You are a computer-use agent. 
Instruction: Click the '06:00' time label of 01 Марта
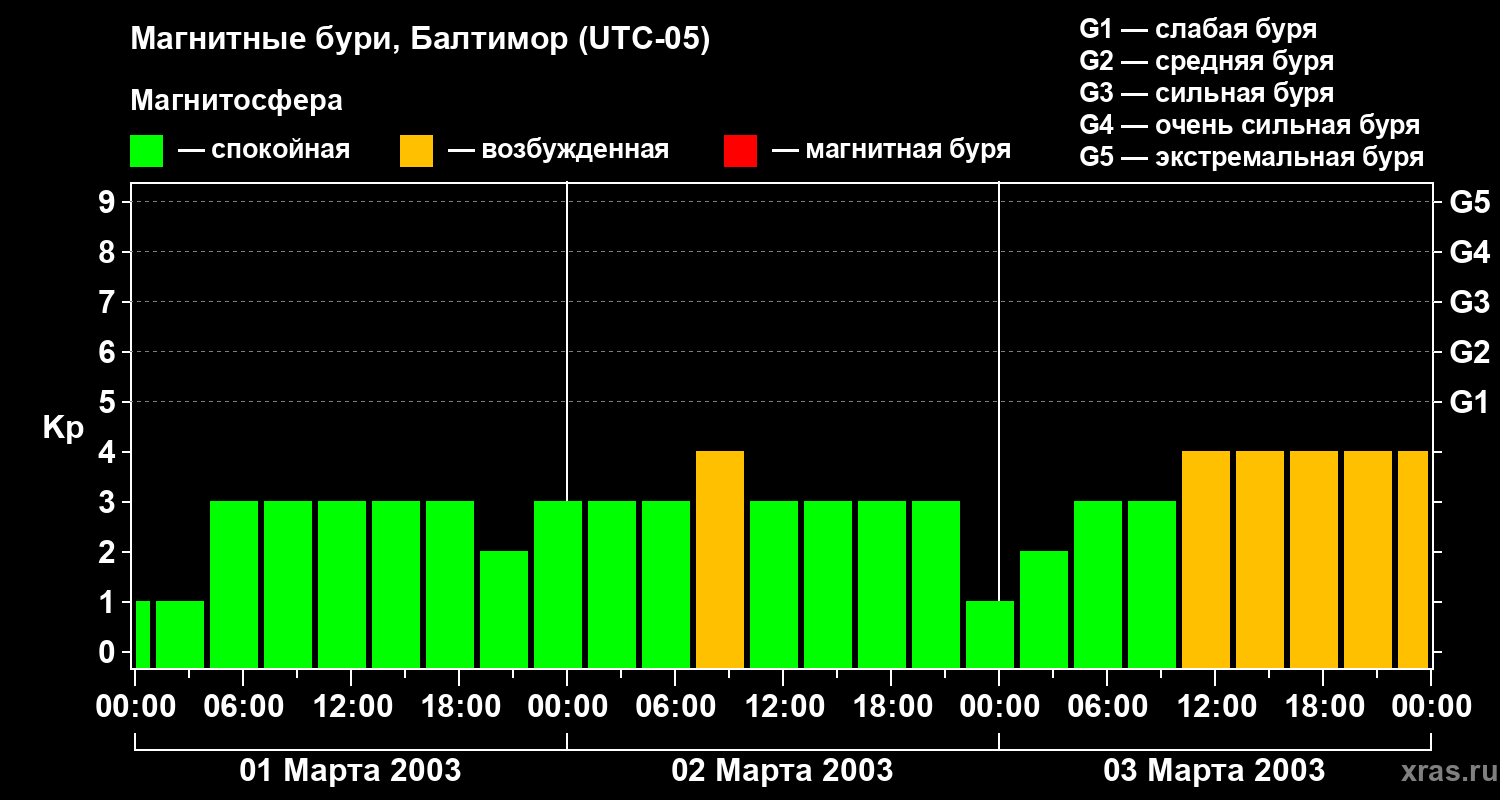point(242,707)
